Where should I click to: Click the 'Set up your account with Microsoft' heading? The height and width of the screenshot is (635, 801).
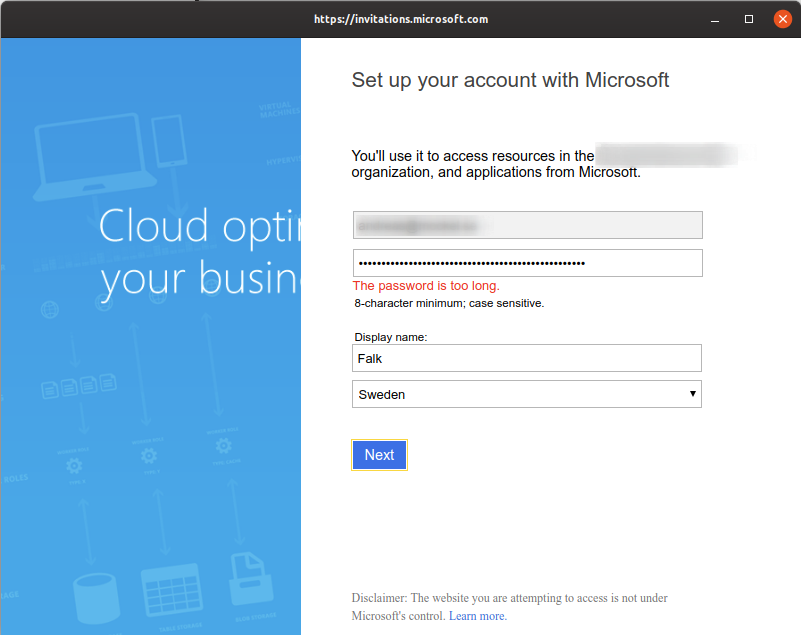pos(510,81)
